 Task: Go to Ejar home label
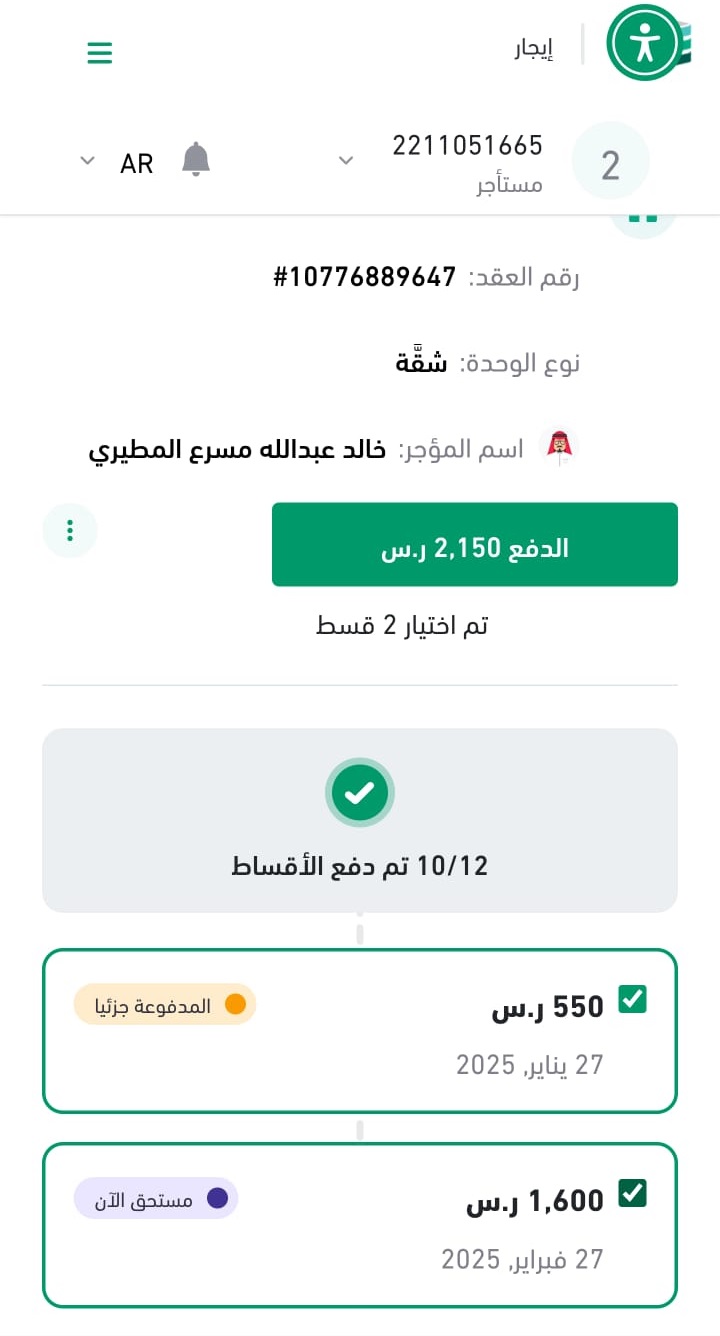coord(533,48)
